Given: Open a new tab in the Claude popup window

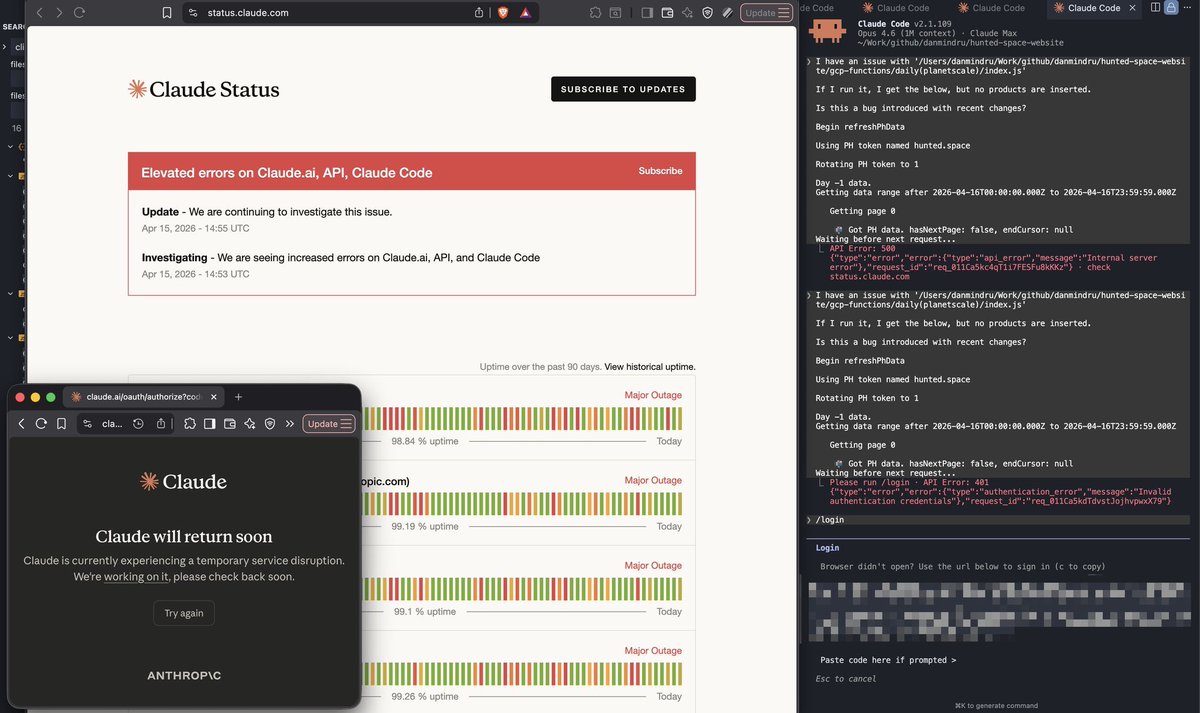Looking at the screenshot, I should [238, 397].
